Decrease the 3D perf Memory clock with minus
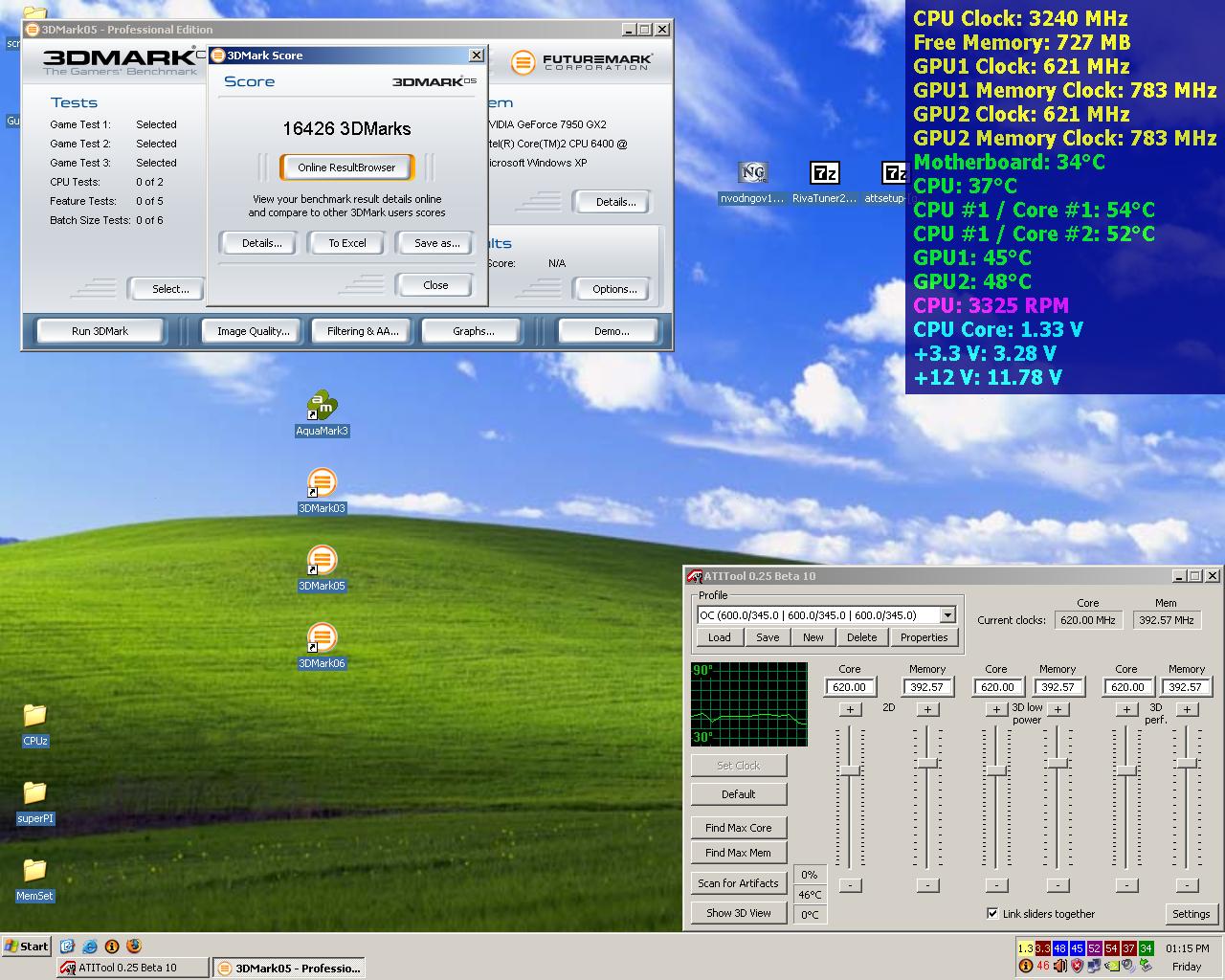 [1187, 885]
